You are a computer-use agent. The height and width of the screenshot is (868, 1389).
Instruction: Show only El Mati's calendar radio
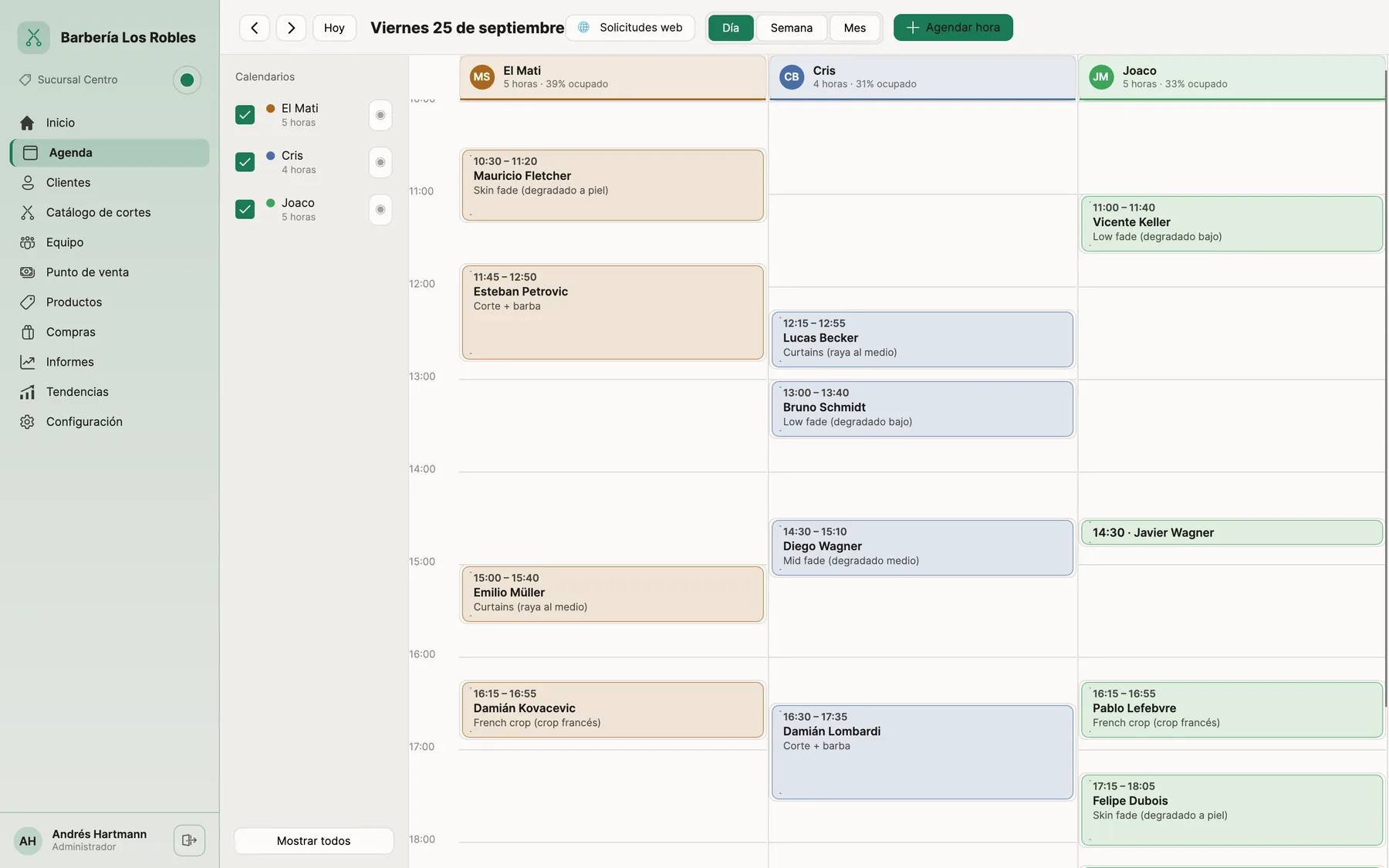(380, 115)
